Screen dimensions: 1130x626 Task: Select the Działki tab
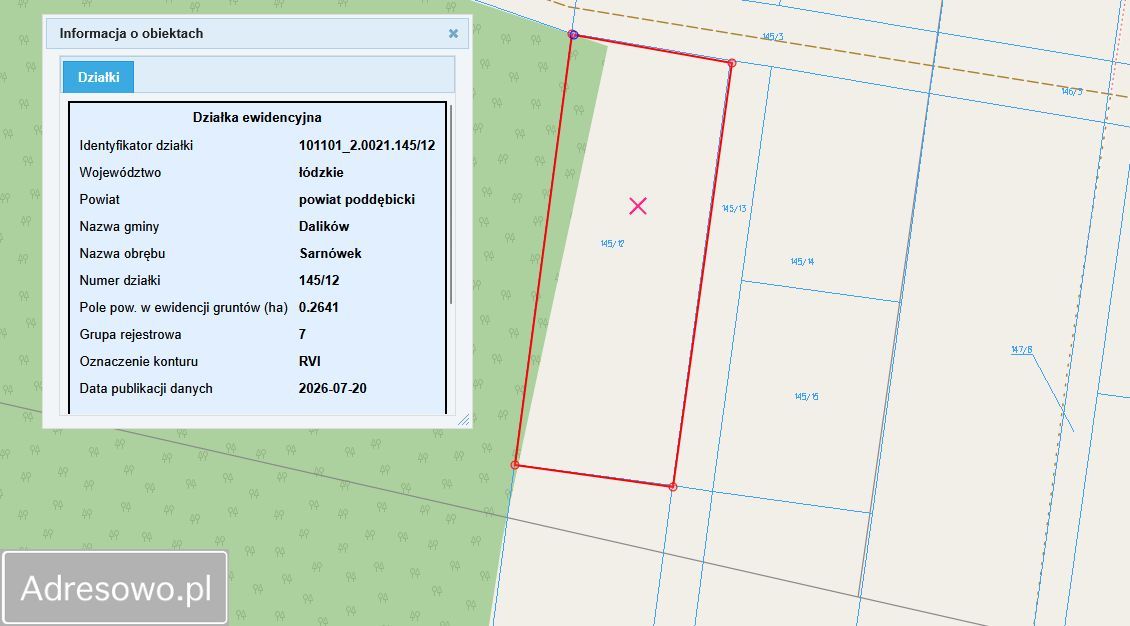pos(98,77)
